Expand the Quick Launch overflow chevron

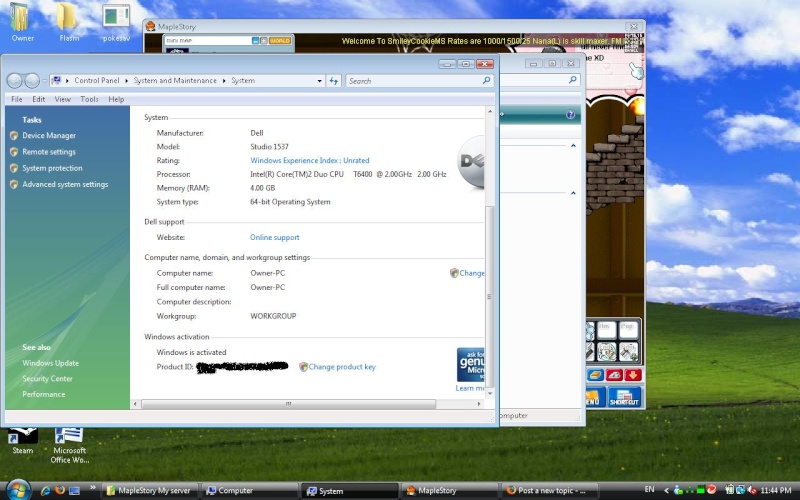tap(93, 487)
